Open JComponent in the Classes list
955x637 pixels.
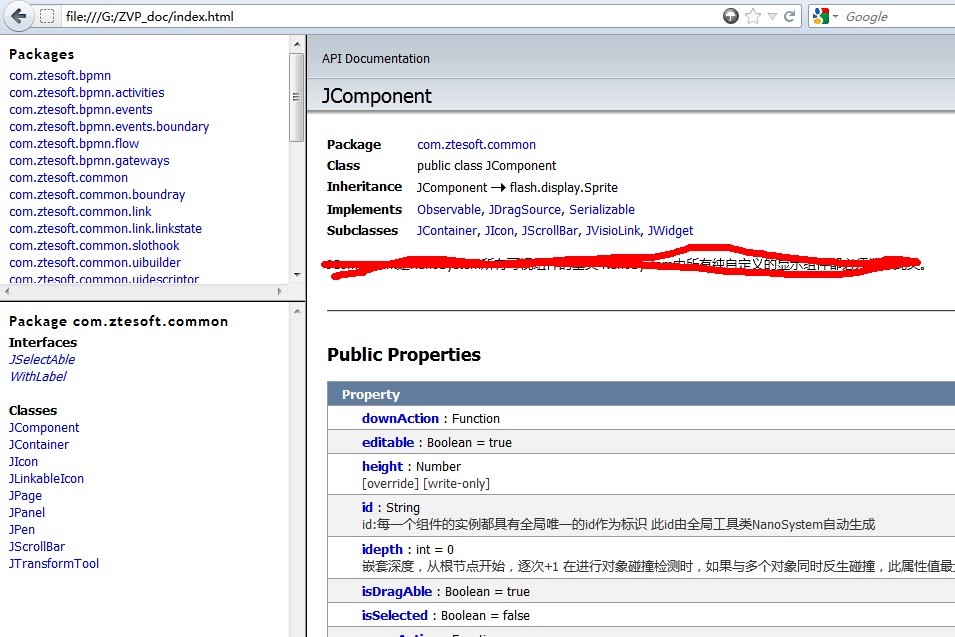click(44, 428)
